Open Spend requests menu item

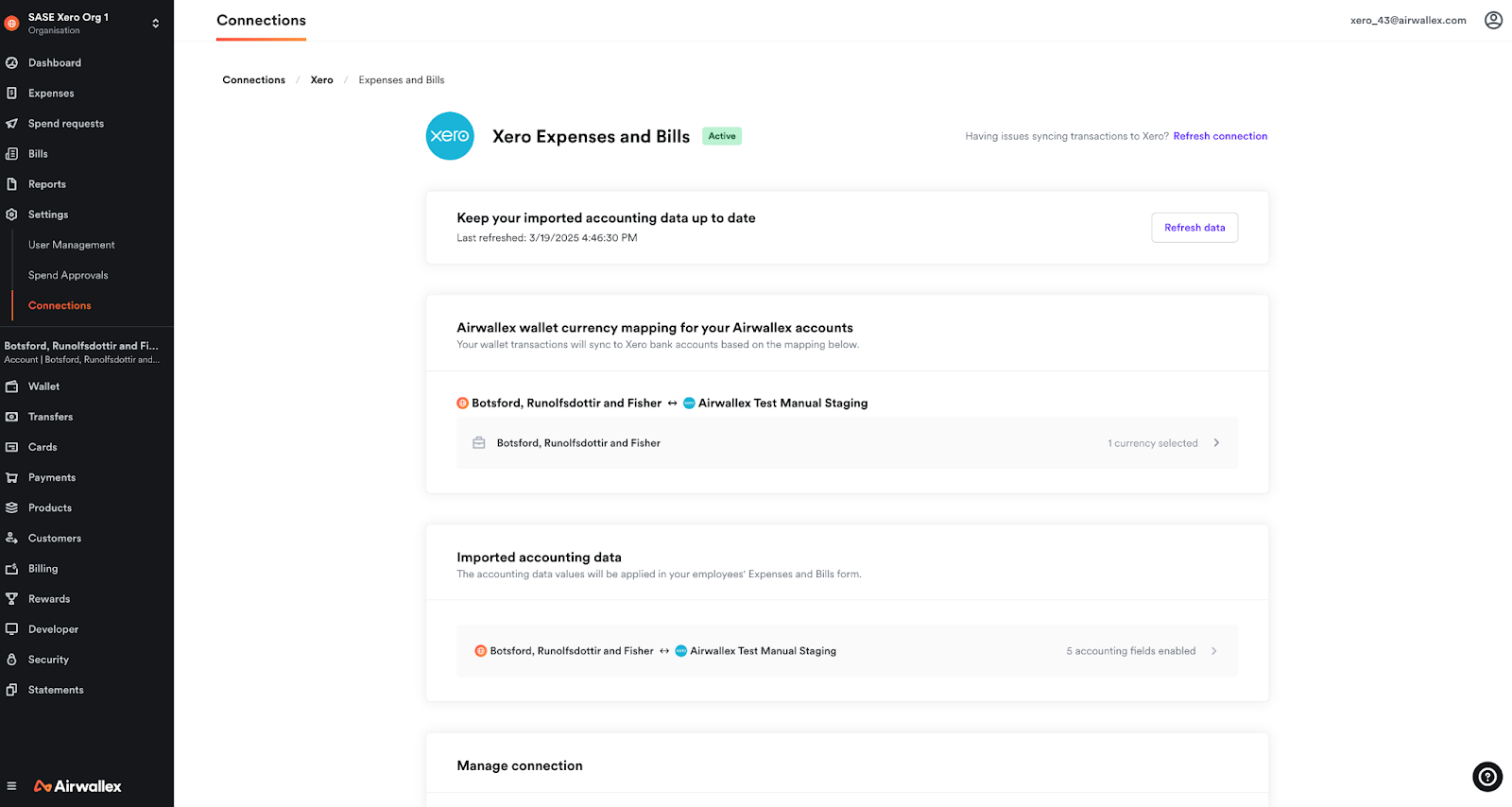tap(66, 123)
